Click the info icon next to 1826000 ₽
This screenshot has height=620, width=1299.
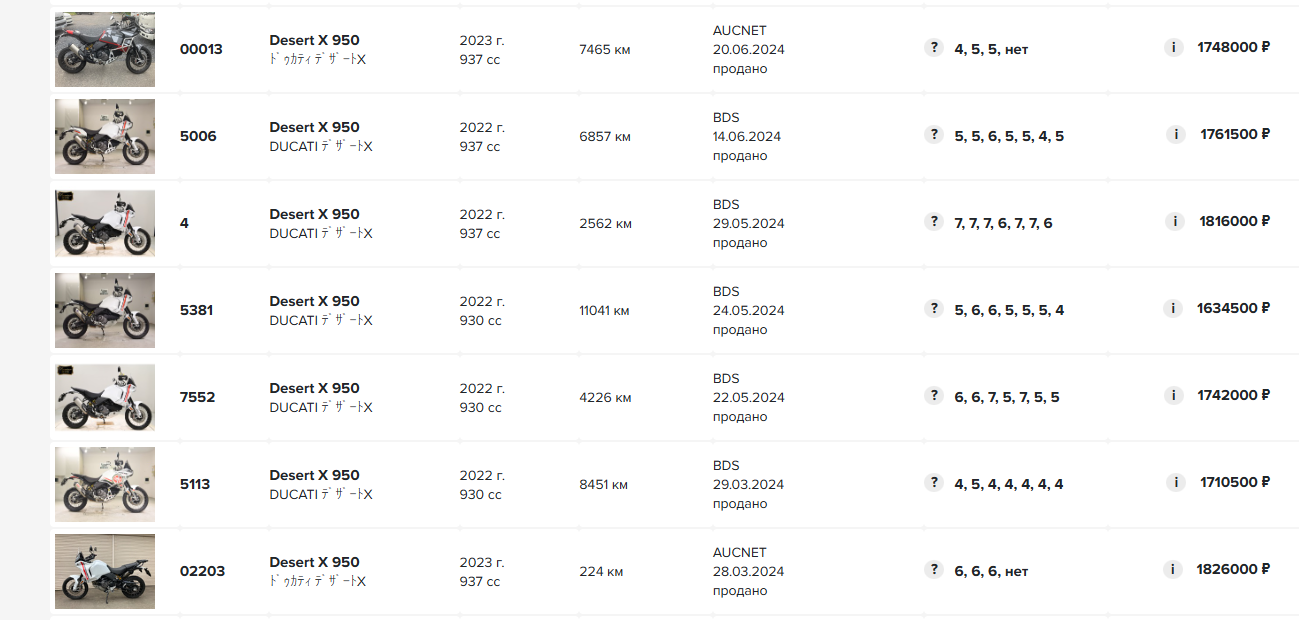[1174, 570]
